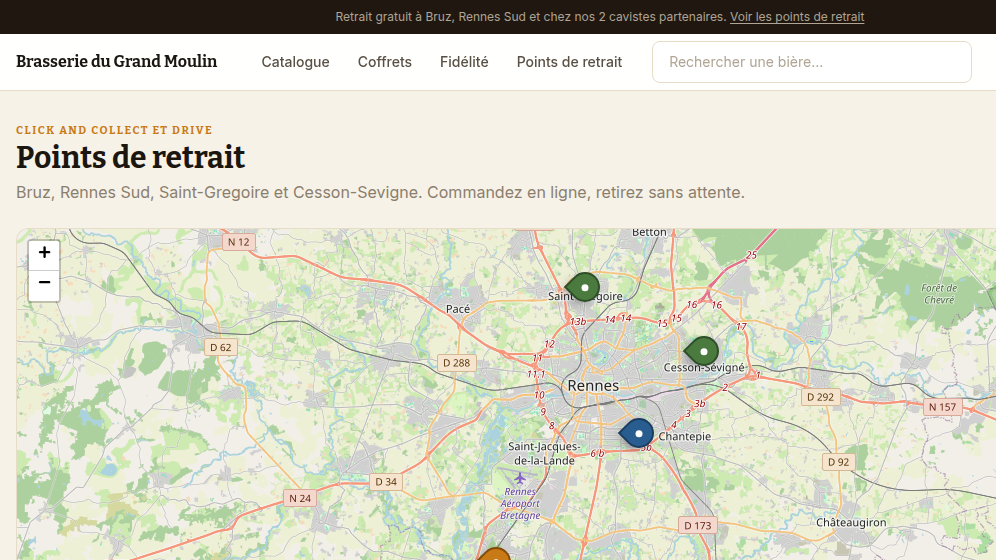Click the D 292 road shield

[821, 397]
